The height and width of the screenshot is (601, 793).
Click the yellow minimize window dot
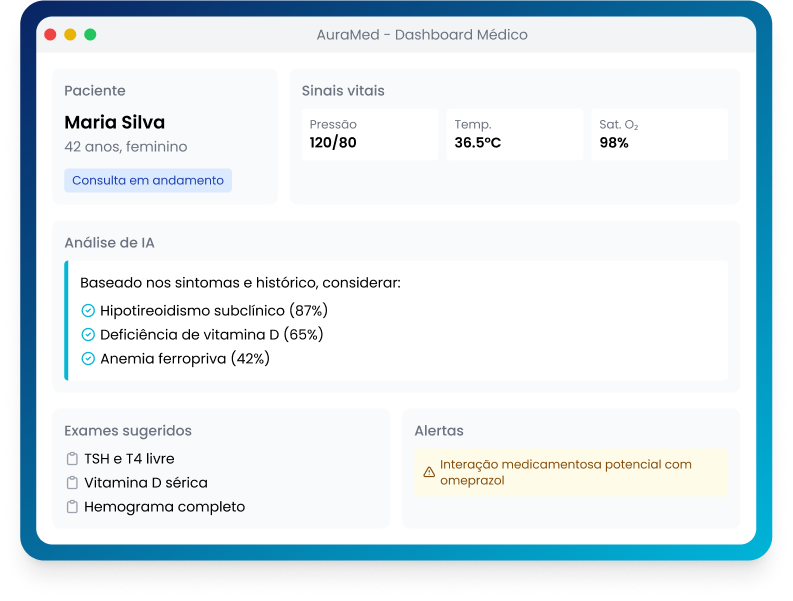click(70, 35)
